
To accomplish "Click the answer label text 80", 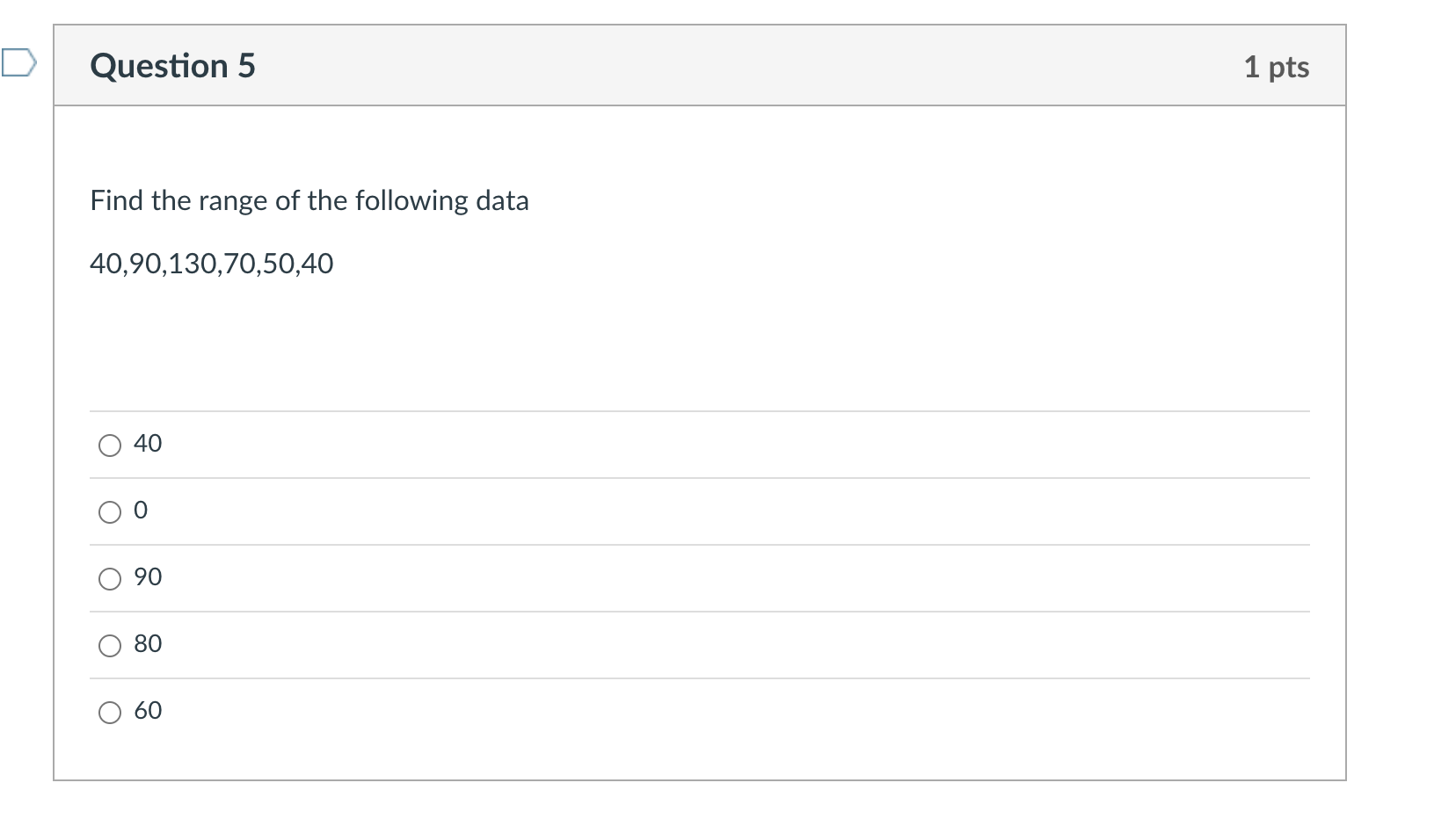I will click(148, 644).
